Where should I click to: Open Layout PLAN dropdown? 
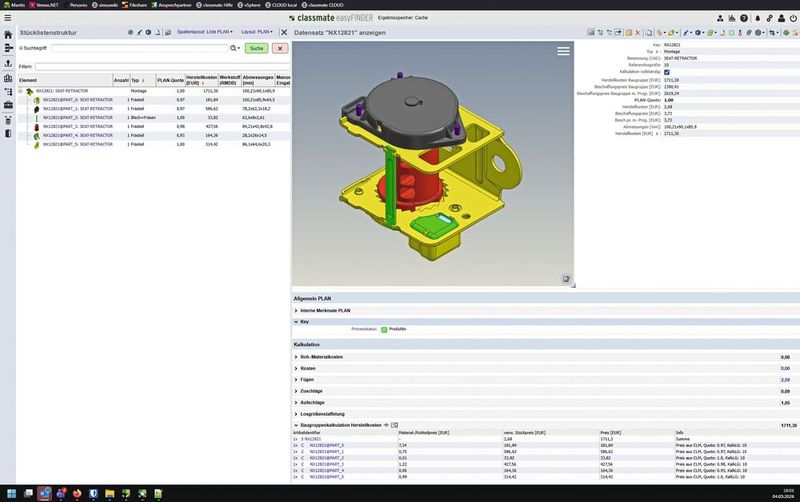[x=257, y=32]
